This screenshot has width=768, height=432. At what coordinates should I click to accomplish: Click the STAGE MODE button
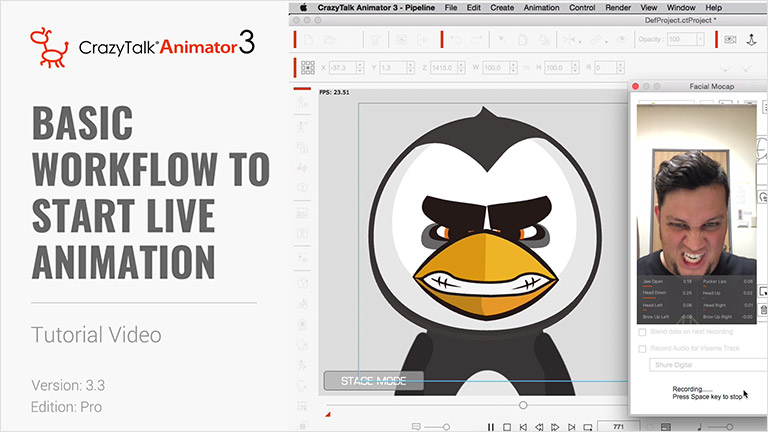pyautogui.click(x=373, y=381)
